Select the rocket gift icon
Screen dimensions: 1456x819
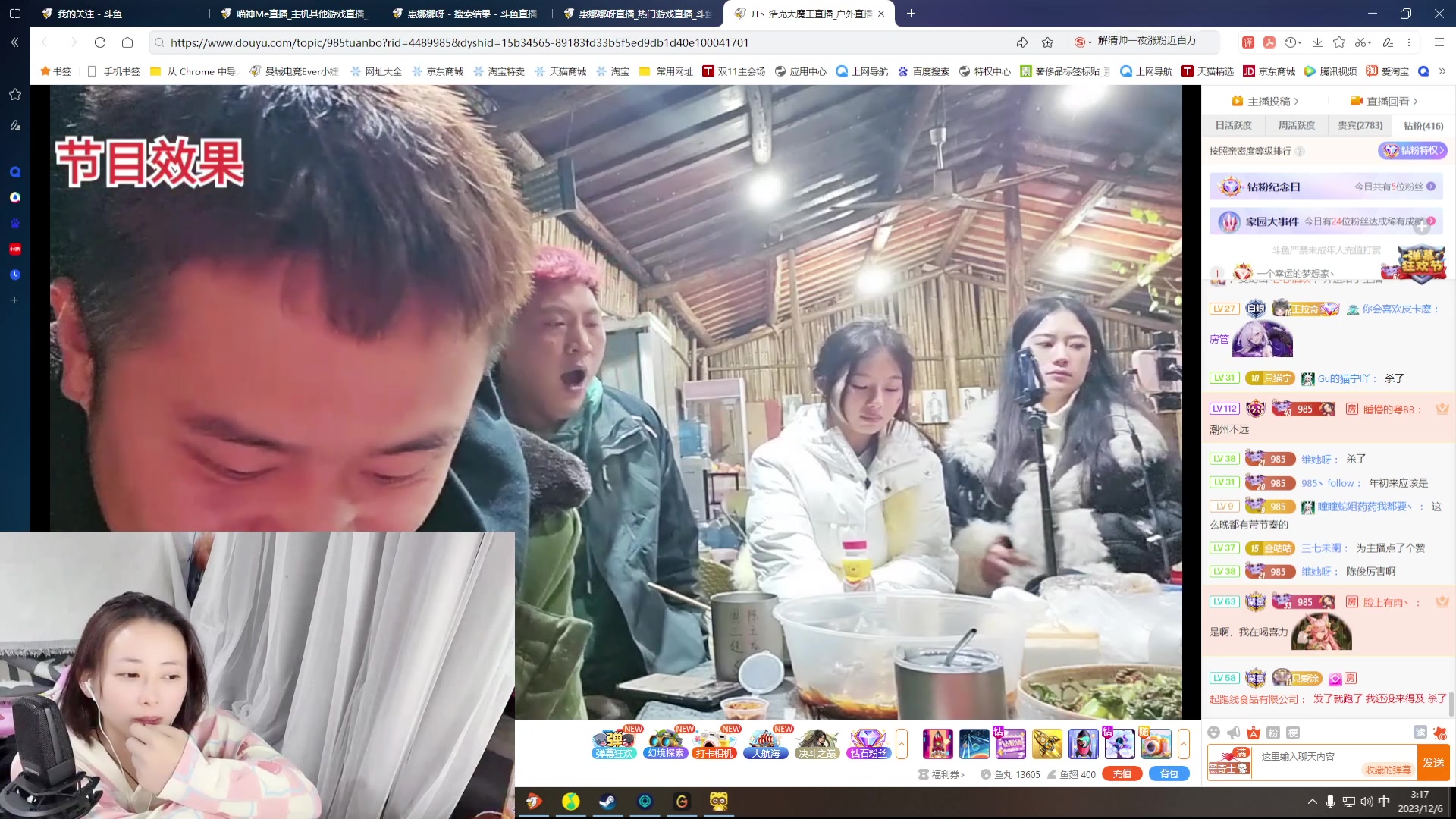pyautogui.click(x=937, y=744)
